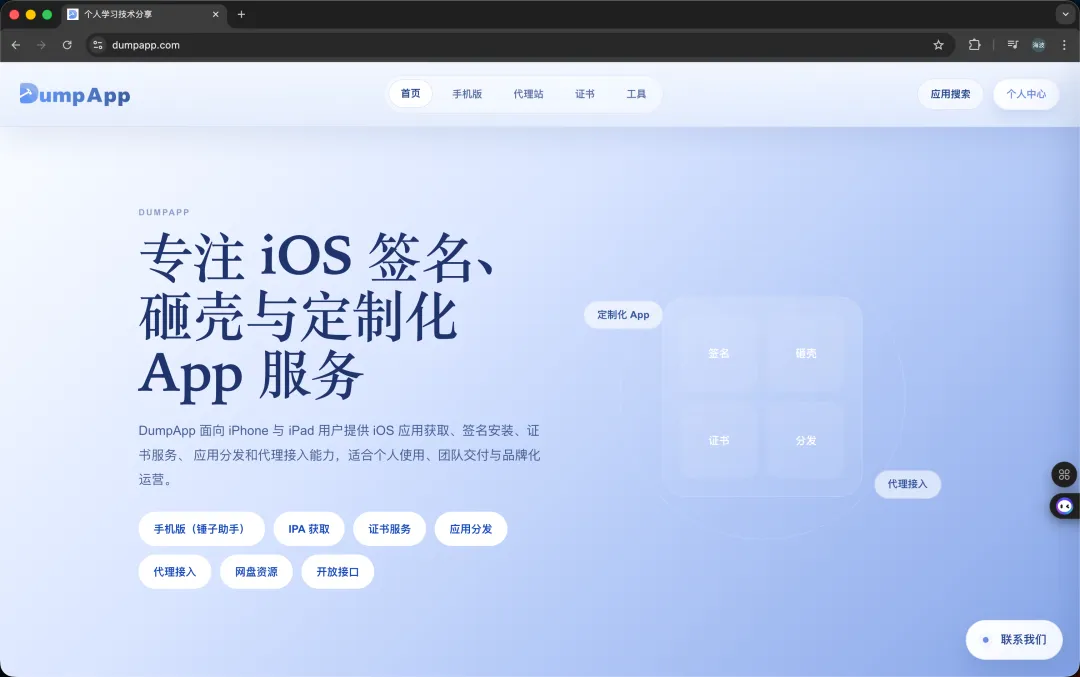Open the media control icon

point(1012,45)
